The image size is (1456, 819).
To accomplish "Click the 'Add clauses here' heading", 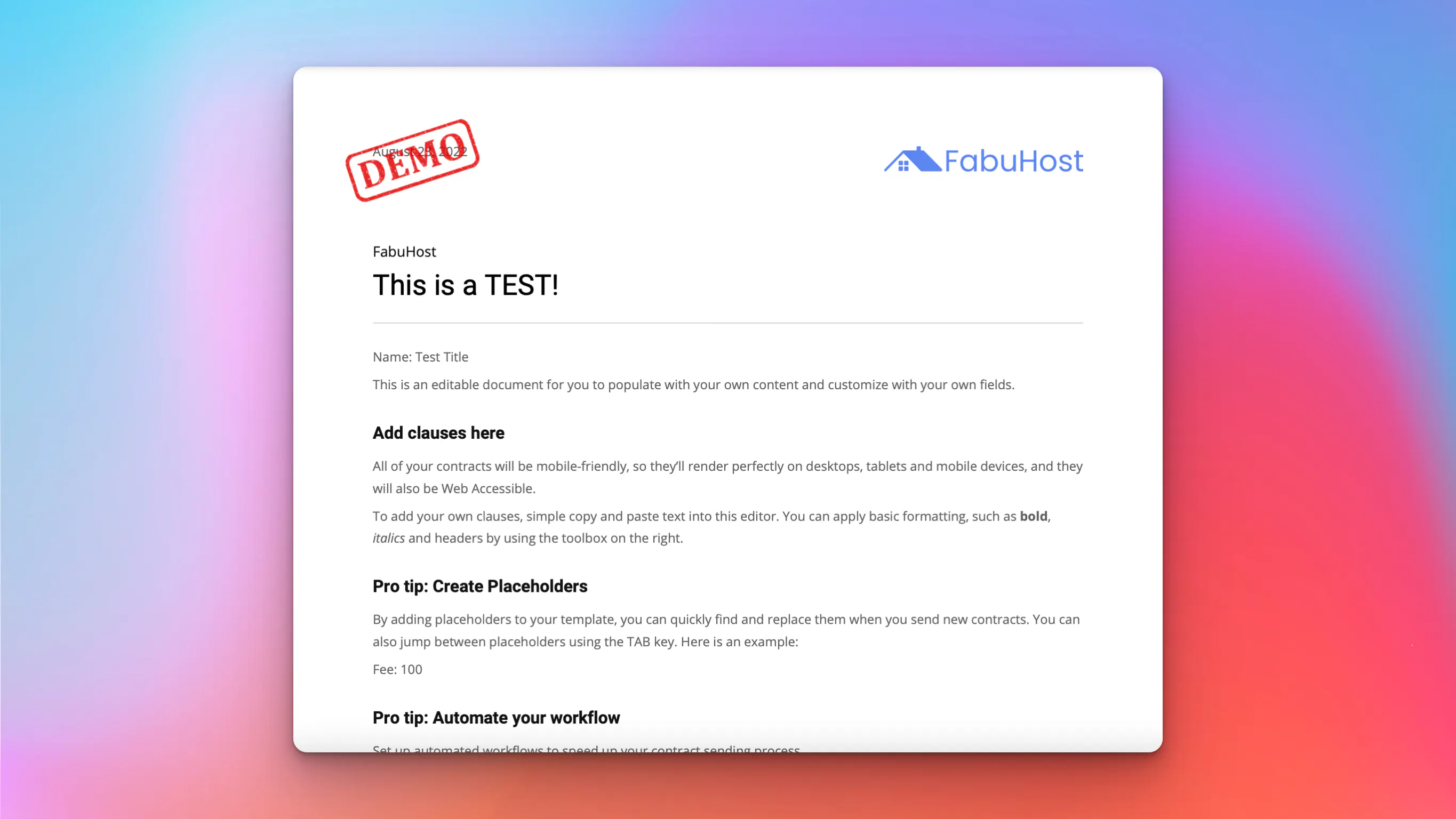I will click(x=438, y=433).
